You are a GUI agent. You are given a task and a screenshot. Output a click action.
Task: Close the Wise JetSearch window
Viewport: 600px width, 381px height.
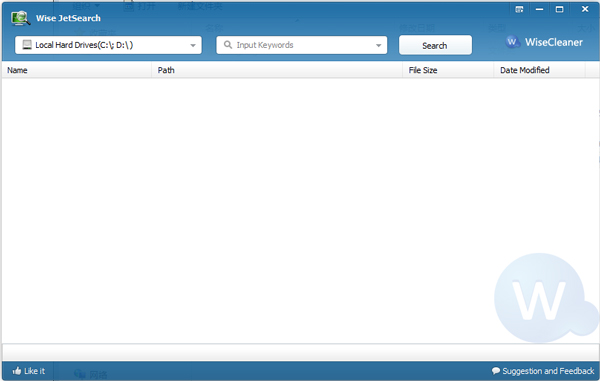[x=585, y=9]
